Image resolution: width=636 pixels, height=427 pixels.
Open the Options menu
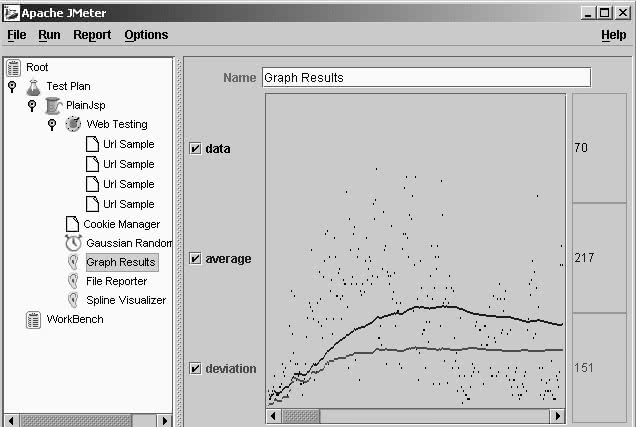click(x=146, y=35)
